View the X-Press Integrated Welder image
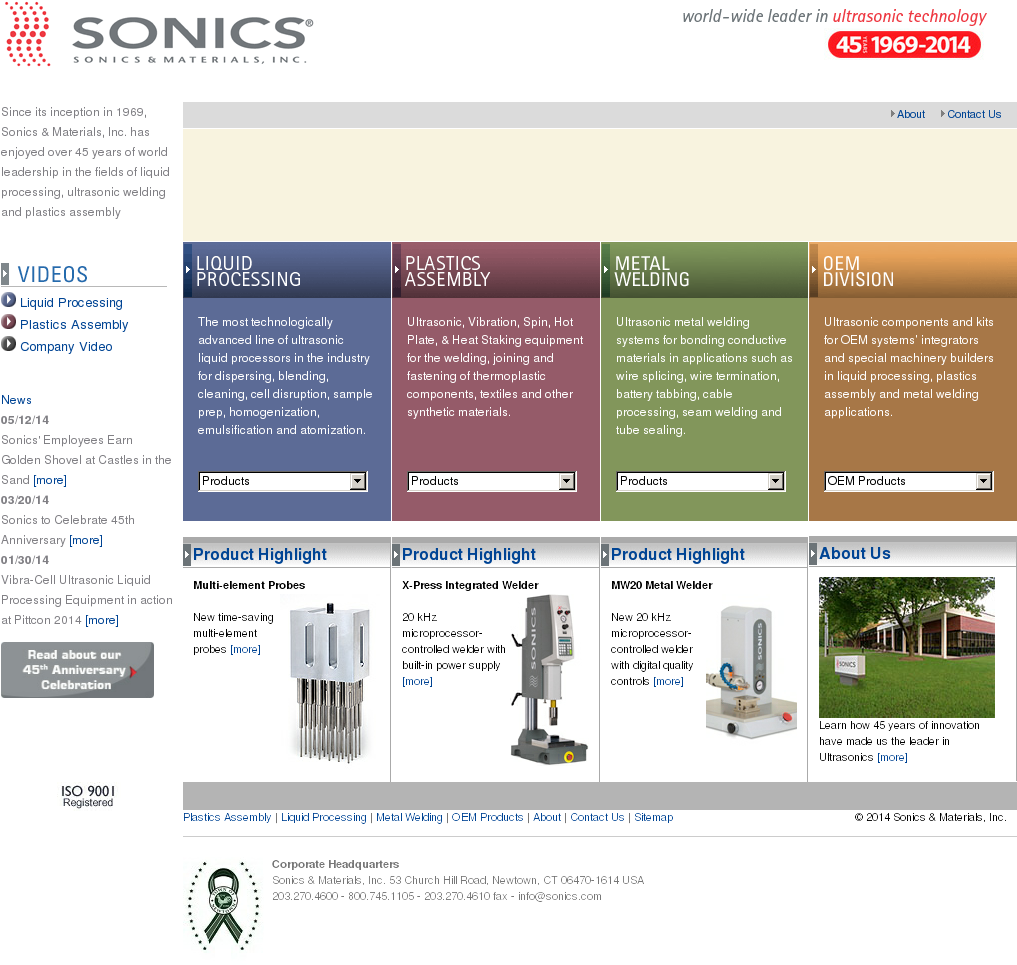Screen dimensions: 1017x965 (x=549, y=680)
